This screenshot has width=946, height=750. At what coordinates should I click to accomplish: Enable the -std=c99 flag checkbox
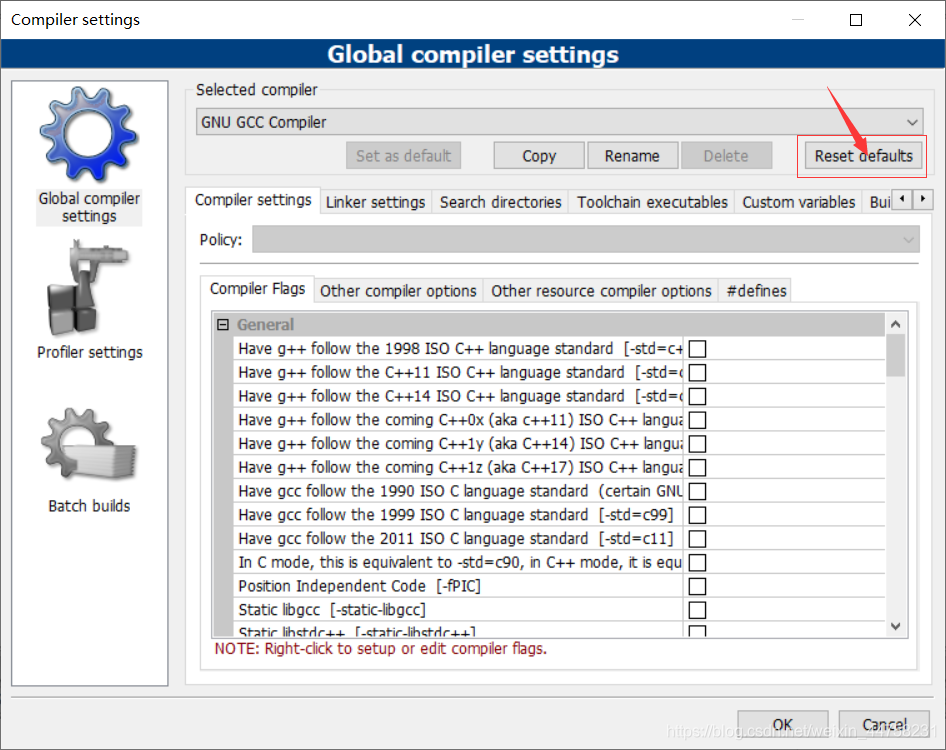(x=697, y=515)
